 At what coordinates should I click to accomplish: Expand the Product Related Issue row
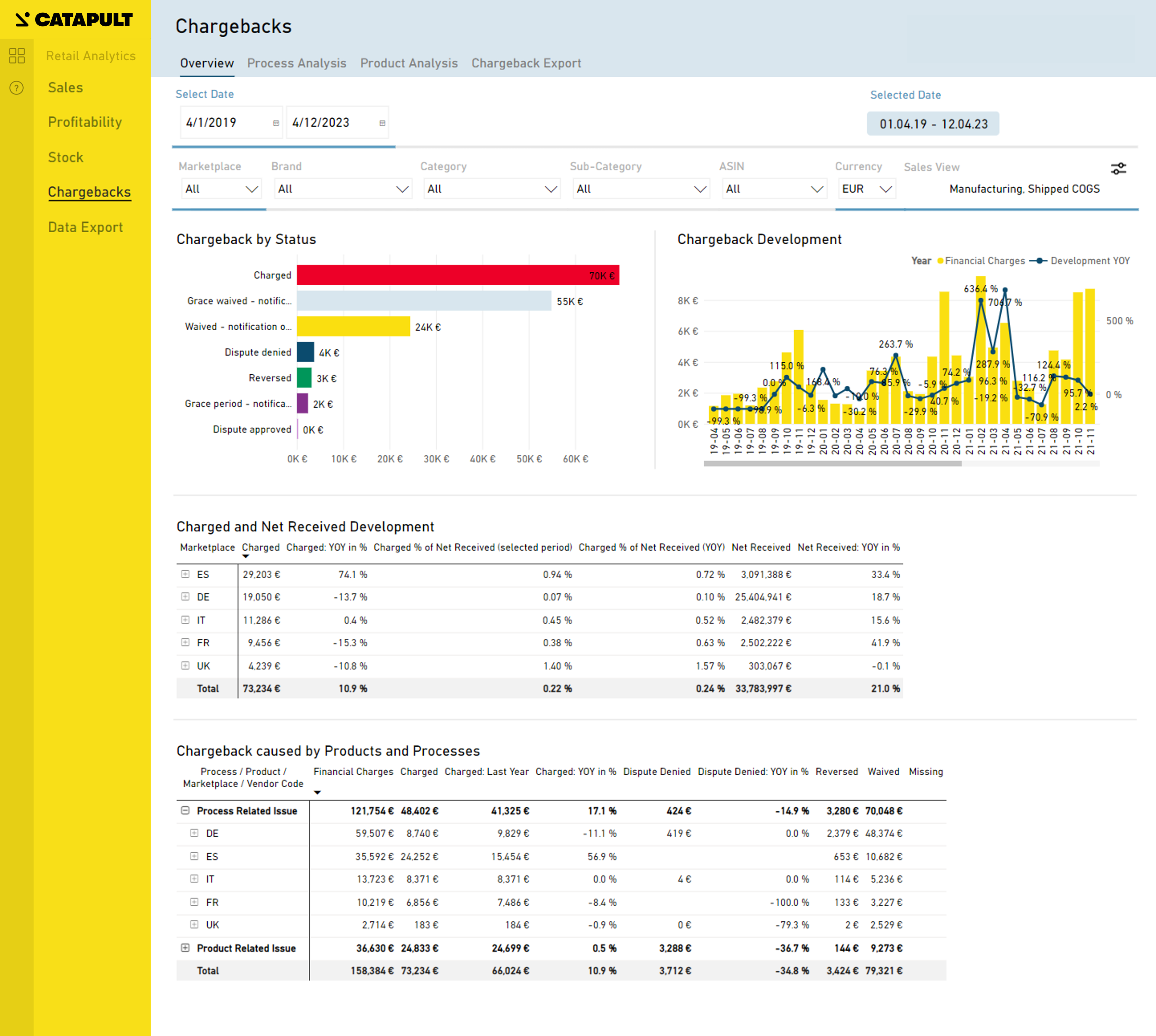(185, 948)
